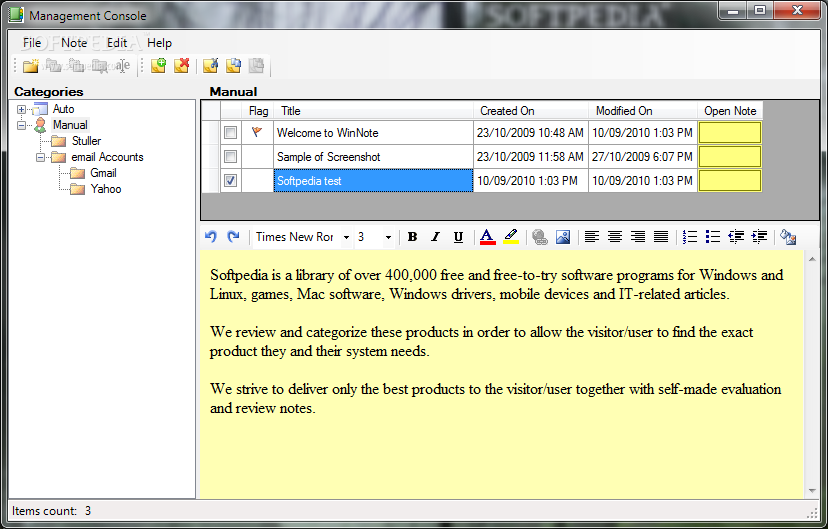Open the Help menu
The image size is (828, 529).
(x=159, y=43)
